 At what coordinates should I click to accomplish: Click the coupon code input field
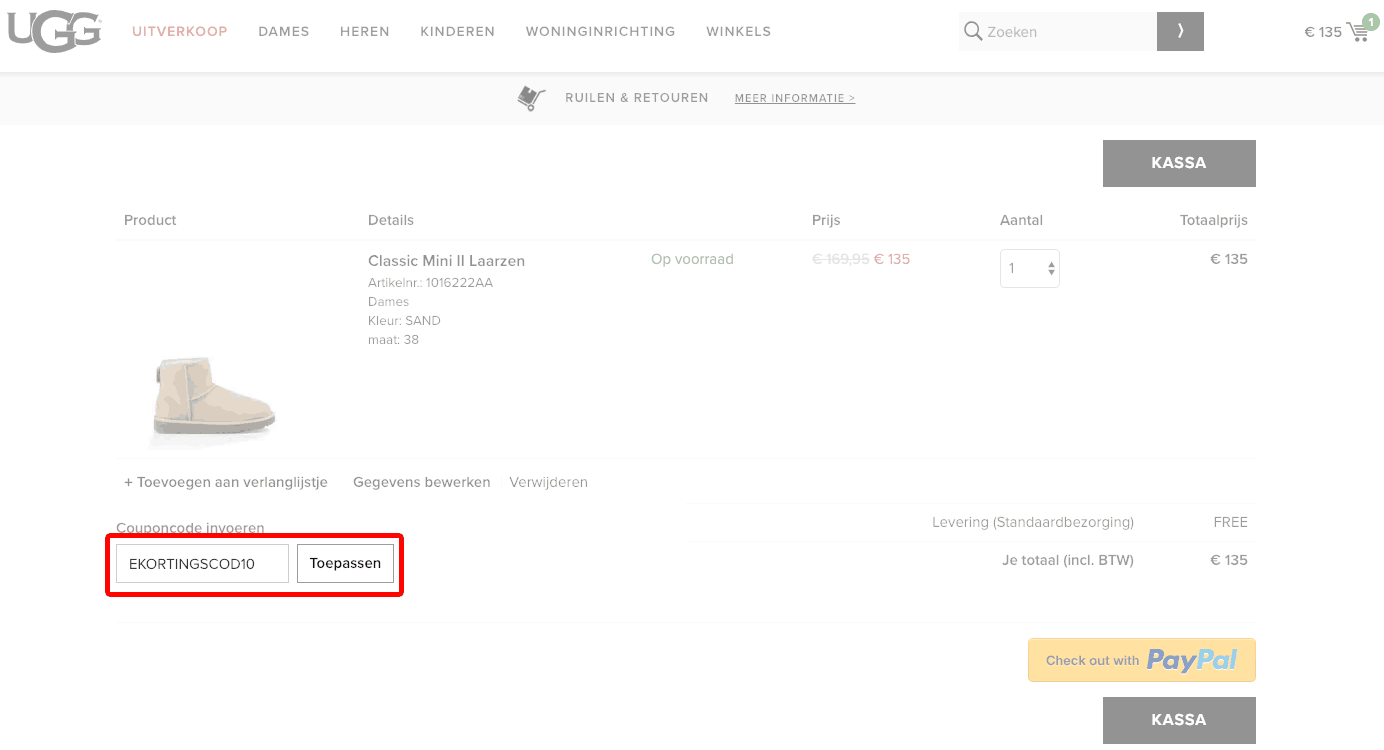point(203,564)
